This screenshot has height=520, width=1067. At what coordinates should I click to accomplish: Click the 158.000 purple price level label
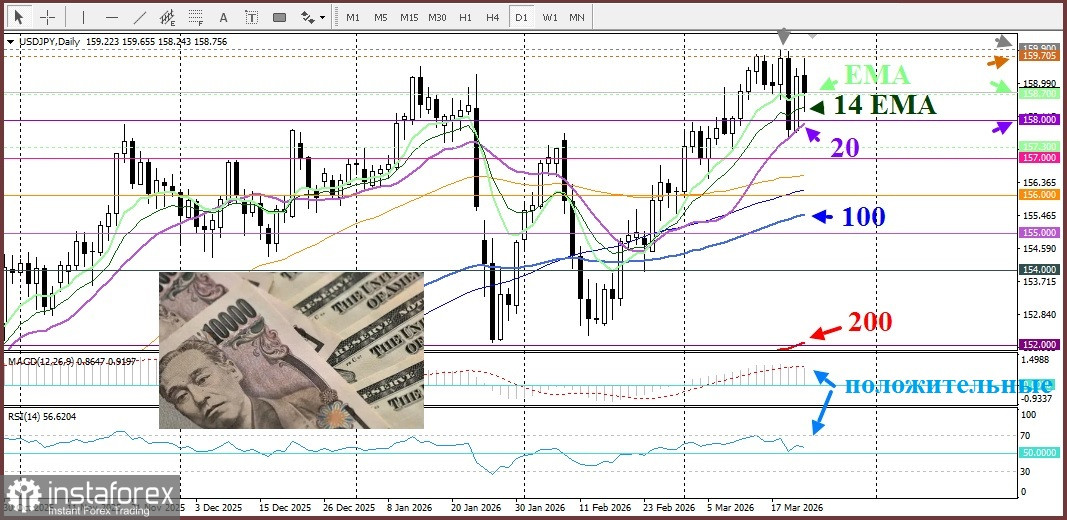click(1038, 120)
